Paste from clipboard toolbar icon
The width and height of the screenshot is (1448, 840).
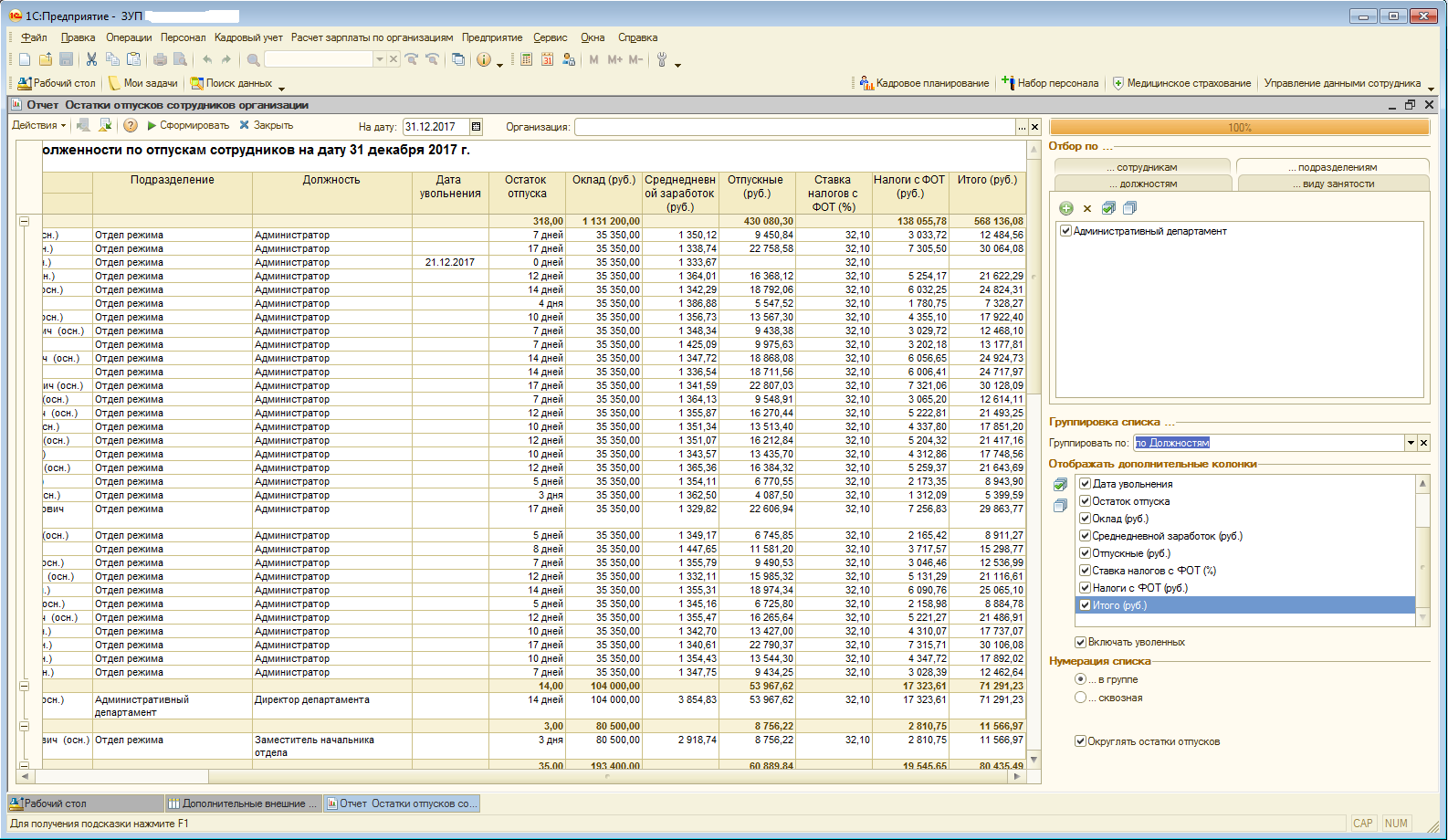tap(133, 59)
